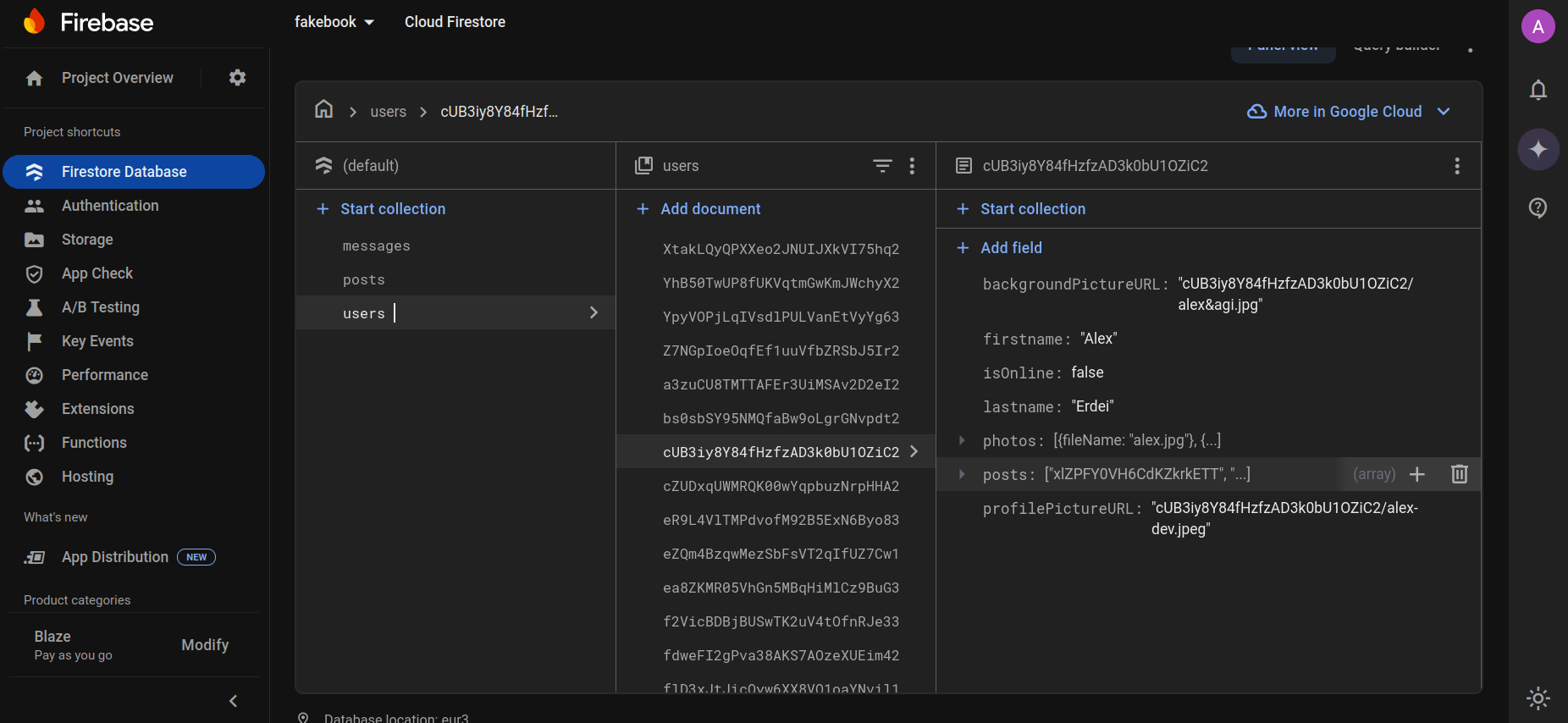The height and width of the screenshot is (723, 1568).
Task: Click the NEW badge on App Distribution
Action: [196, 557]
